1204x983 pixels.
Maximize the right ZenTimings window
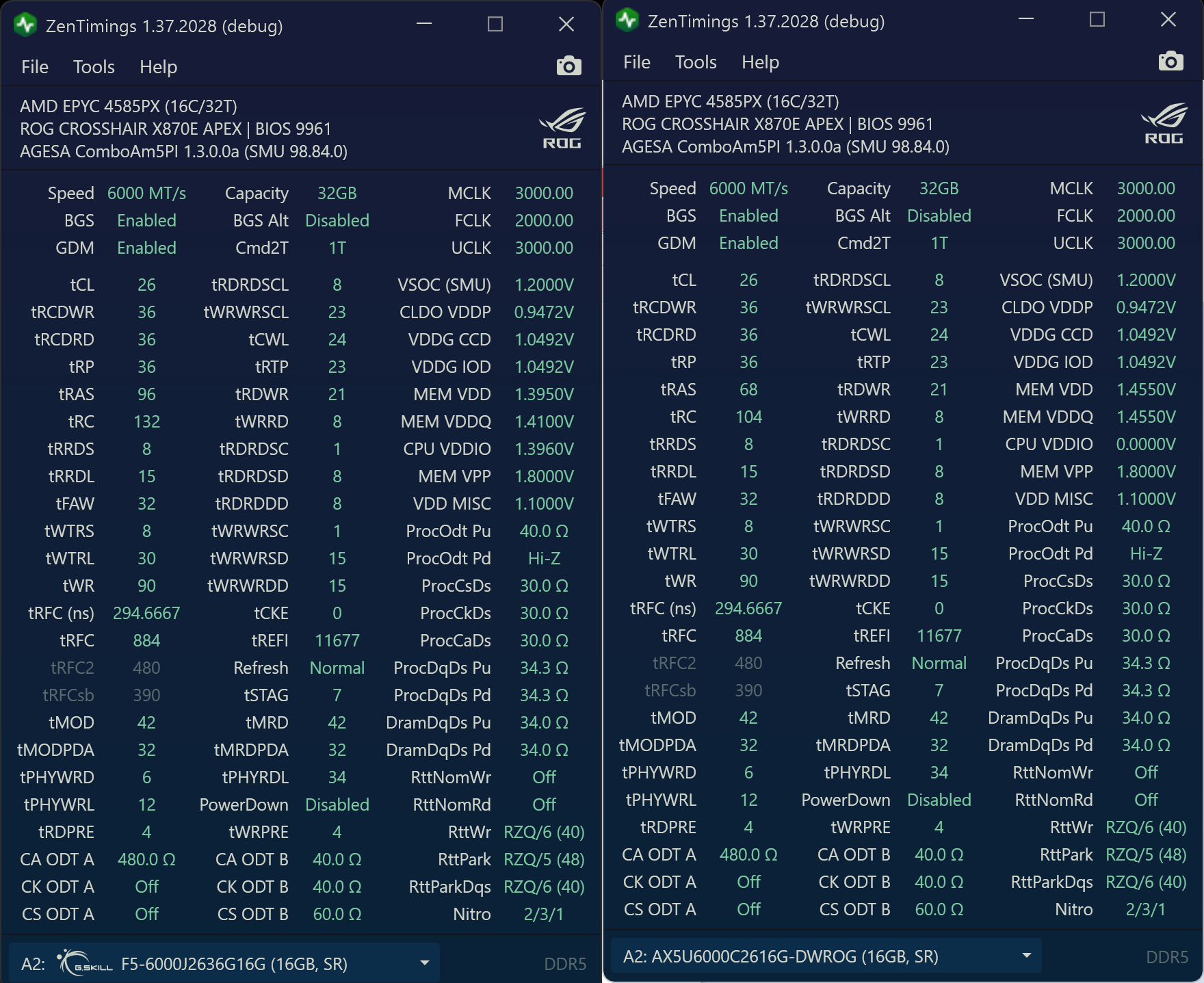[x=1097, y=20]
